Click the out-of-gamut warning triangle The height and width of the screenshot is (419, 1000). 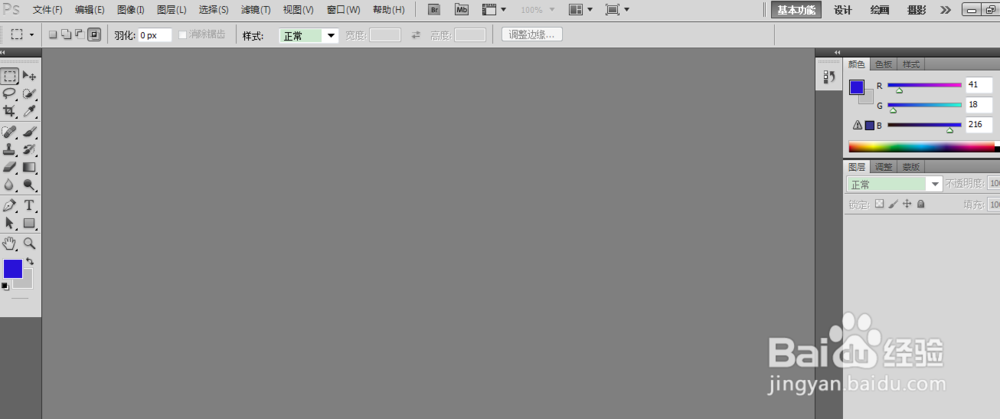click(857, 125)
